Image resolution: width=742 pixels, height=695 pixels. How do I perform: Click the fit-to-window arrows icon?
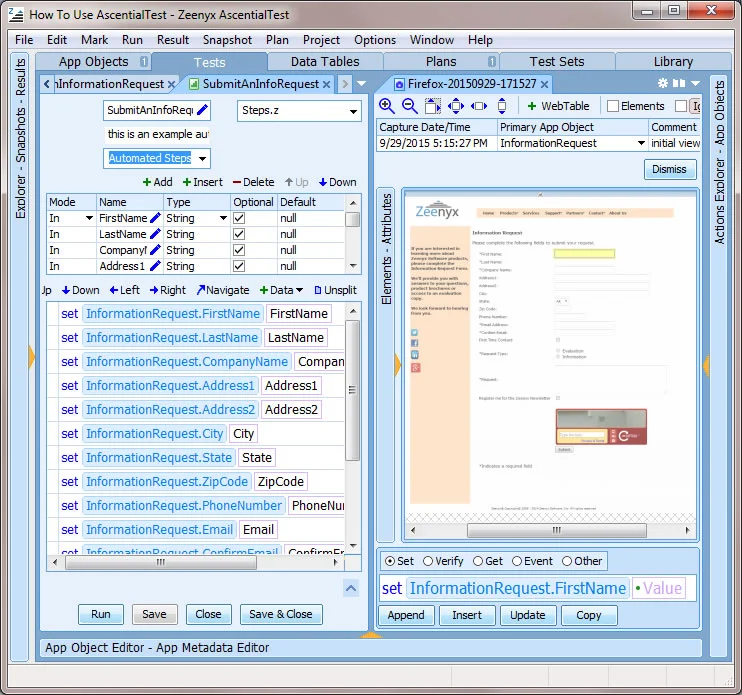point(456,106)
